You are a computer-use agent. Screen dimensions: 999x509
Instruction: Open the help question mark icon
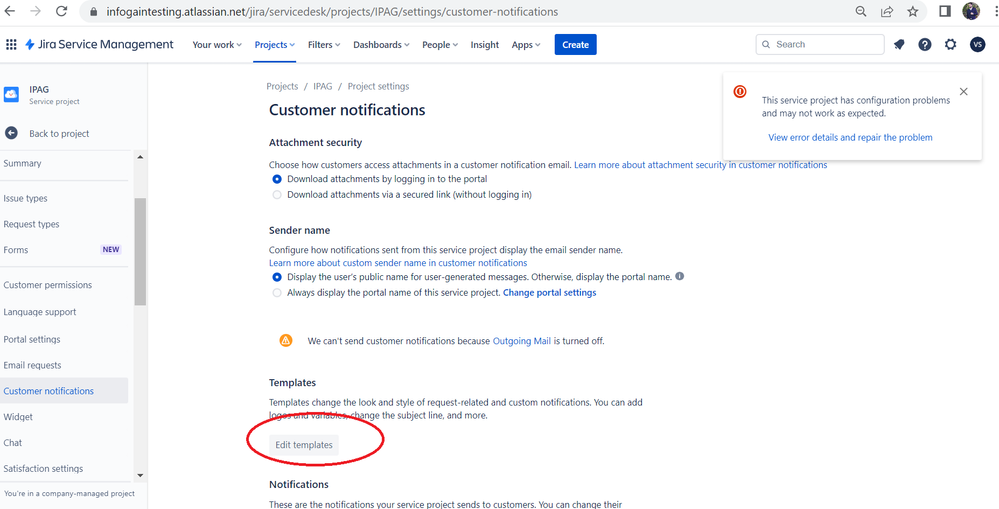[924, 45]
